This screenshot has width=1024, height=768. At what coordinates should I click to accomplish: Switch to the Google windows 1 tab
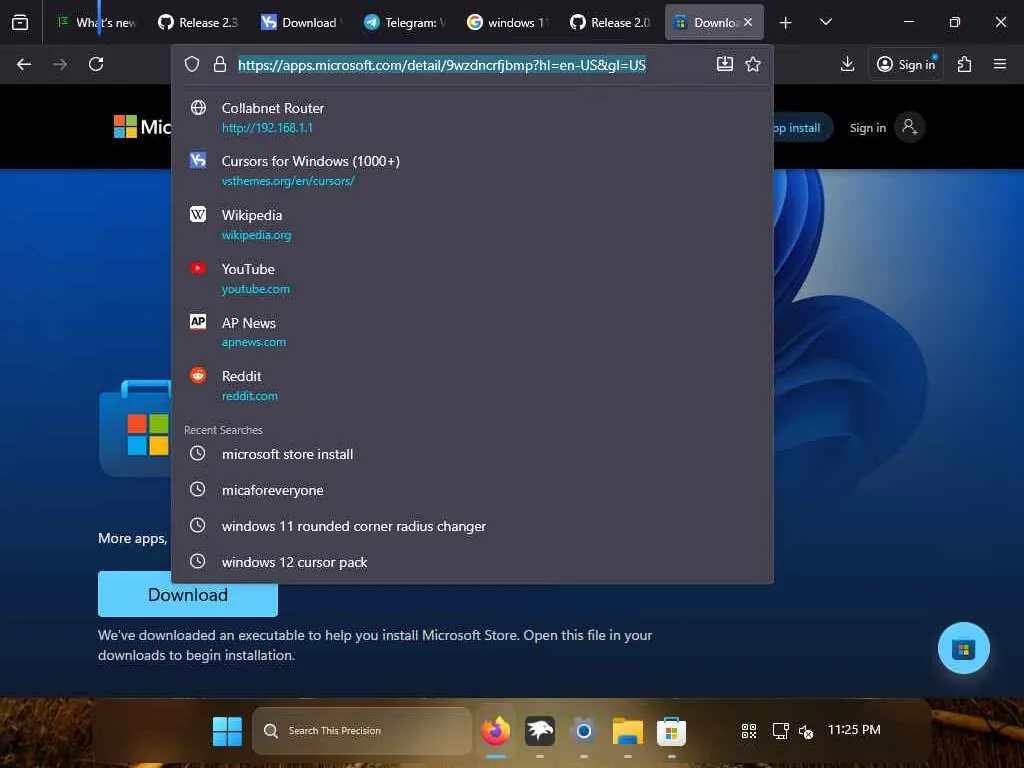point(507,22)
